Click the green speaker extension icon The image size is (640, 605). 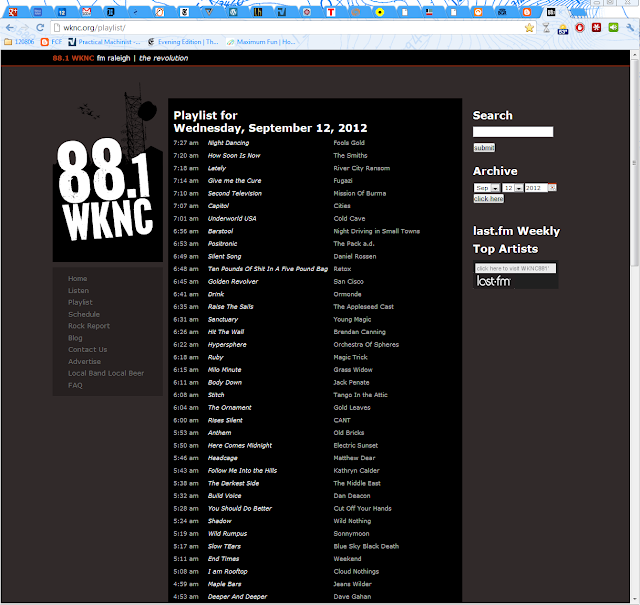613,27
